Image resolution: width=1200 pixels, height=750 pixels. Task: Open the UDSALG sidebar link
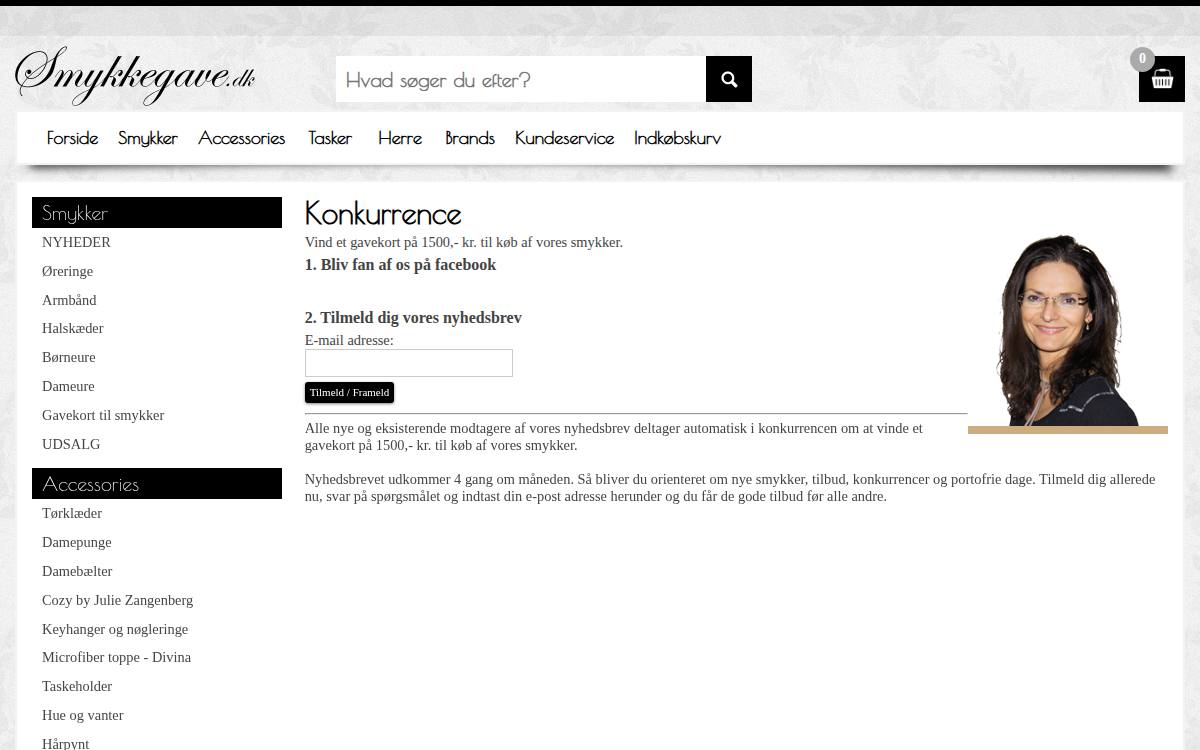71,444
